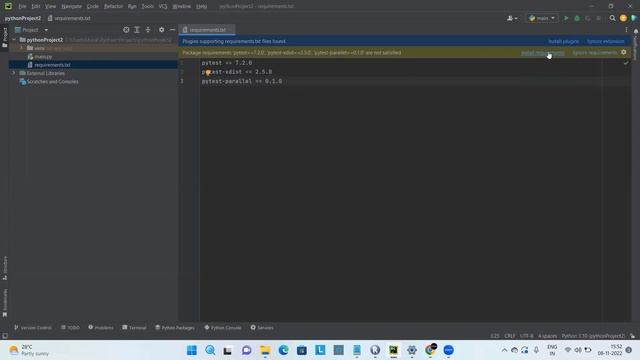Open the Problems tool window

pyautogui.click(x=101, y=328)
